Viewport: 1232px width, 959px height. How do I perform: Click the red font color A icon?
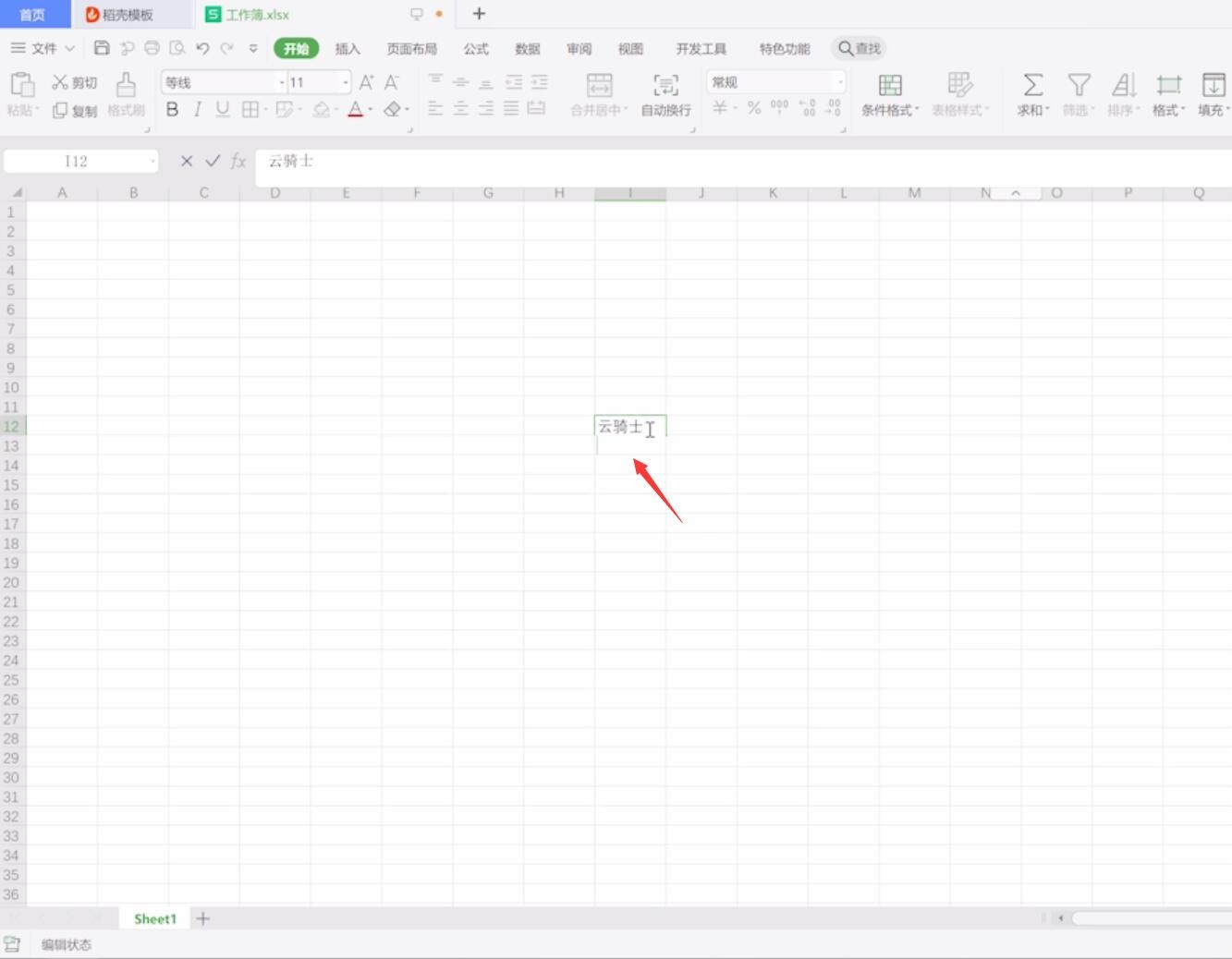click(x=355, y=109)
